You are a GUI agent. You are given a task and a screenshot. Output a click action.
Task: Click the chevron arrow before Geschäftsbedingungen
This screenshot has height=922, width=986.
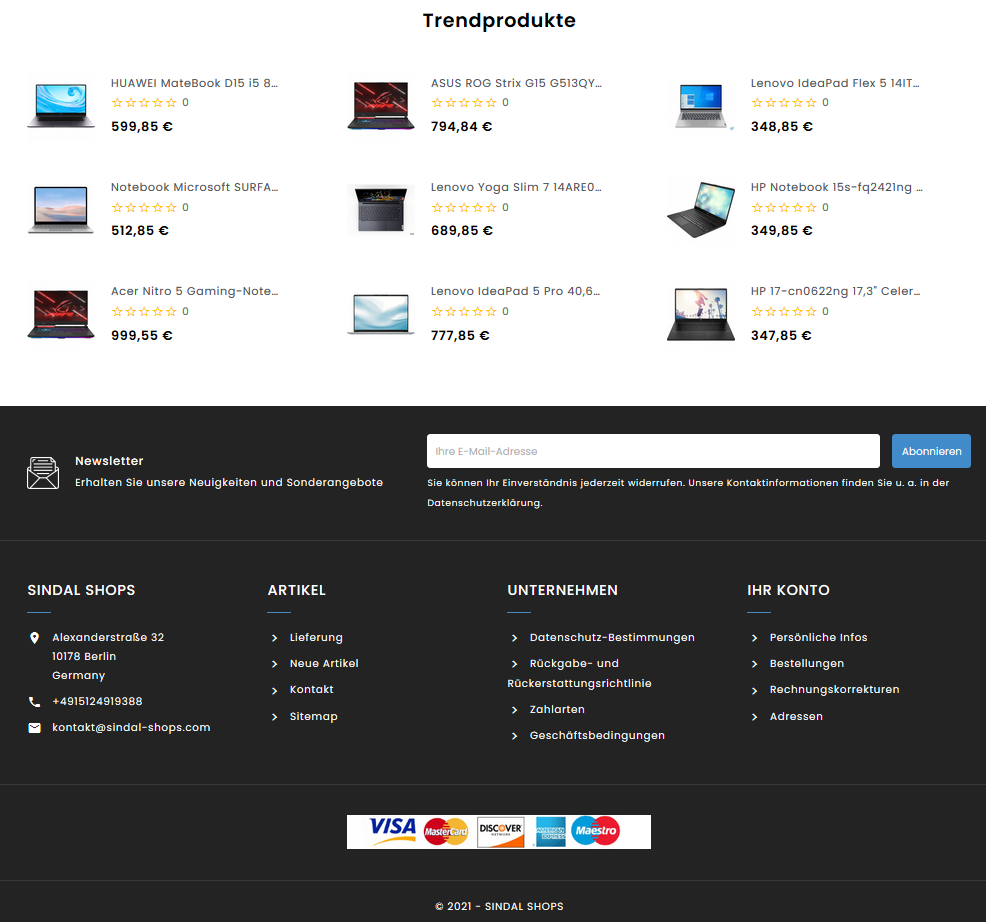click(x=514, y=736)
